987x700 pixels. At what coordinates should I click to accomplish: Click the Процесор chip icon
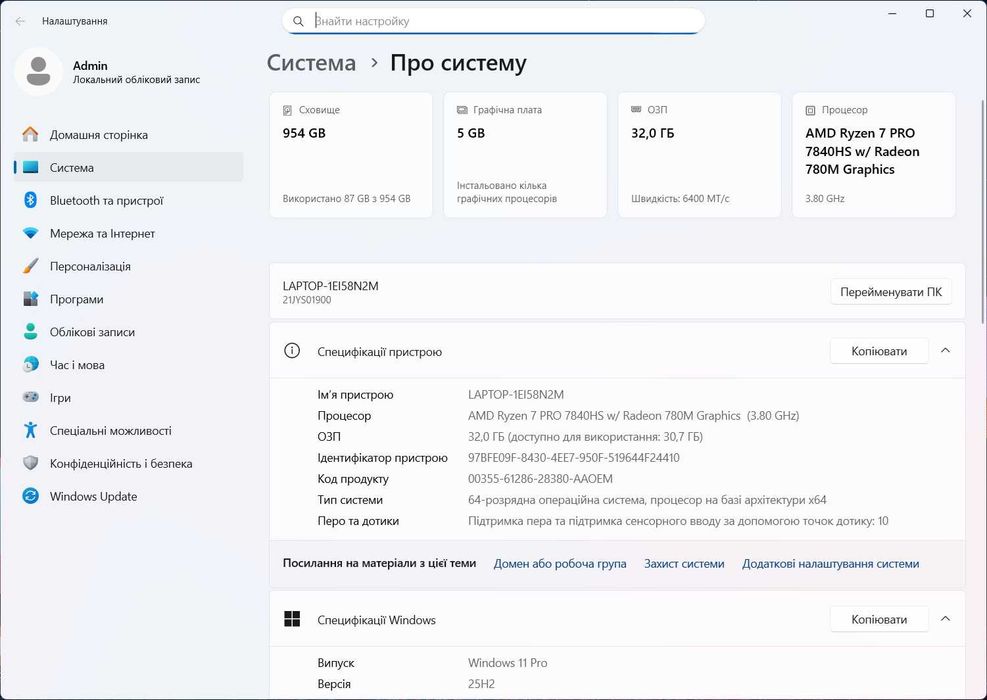[811, 110]
